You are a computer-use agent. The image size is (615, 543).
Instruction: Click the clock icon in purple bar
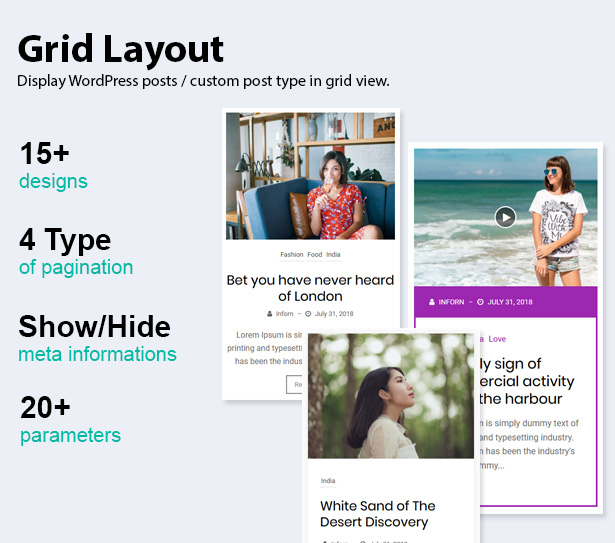coord(480,302)
